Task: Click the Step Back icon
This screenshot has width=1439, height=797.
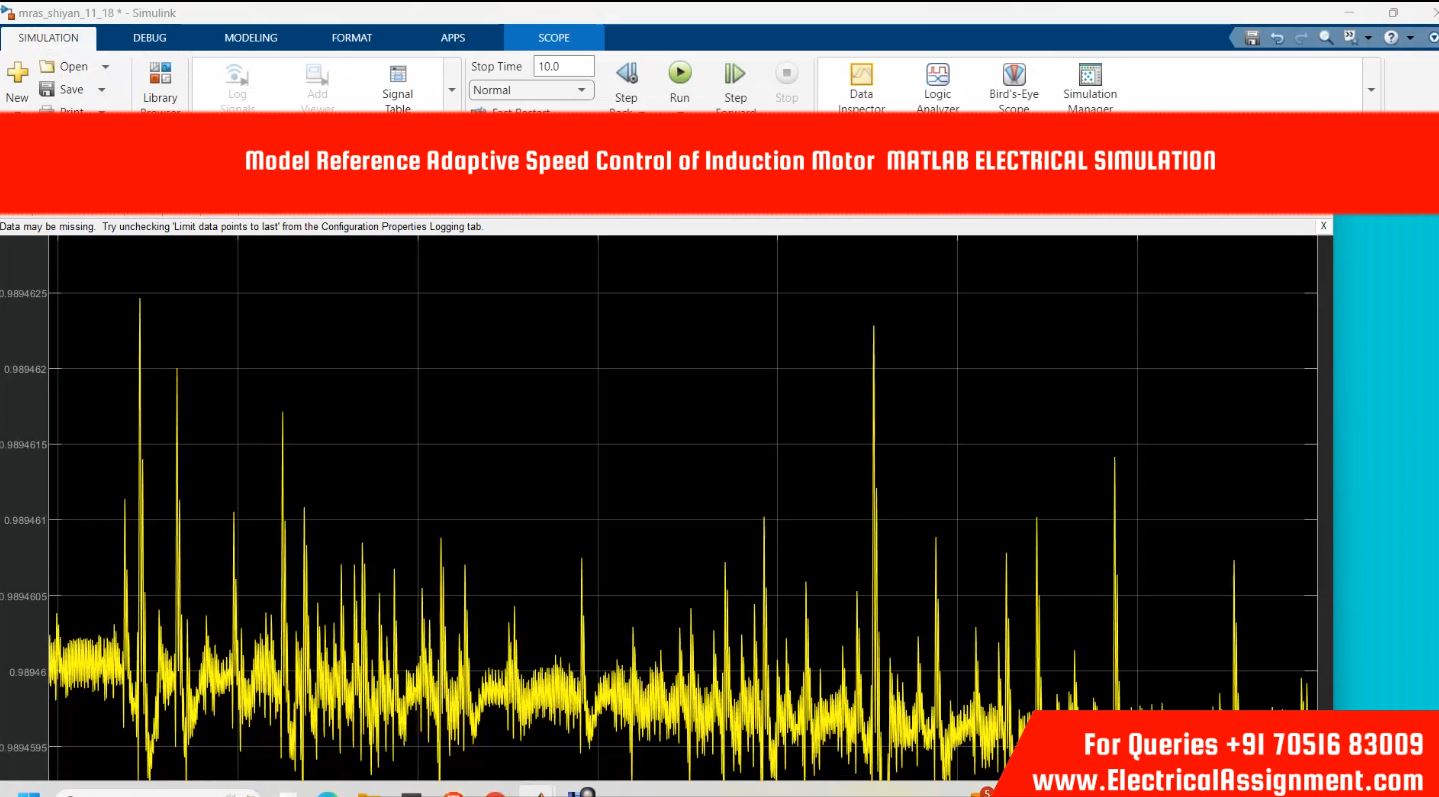Action: [x=626, y=73]
